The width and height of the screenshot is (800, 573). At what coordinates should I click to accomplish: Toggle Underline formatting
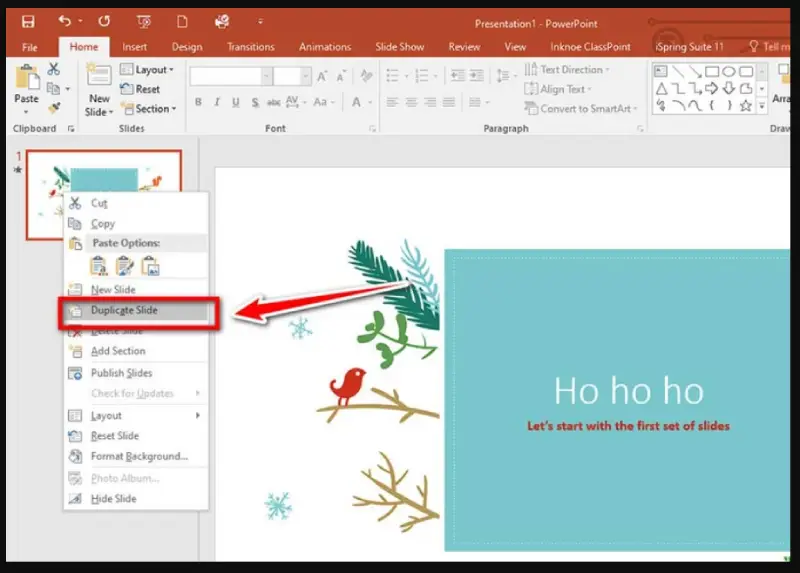[x=235, y=103]
